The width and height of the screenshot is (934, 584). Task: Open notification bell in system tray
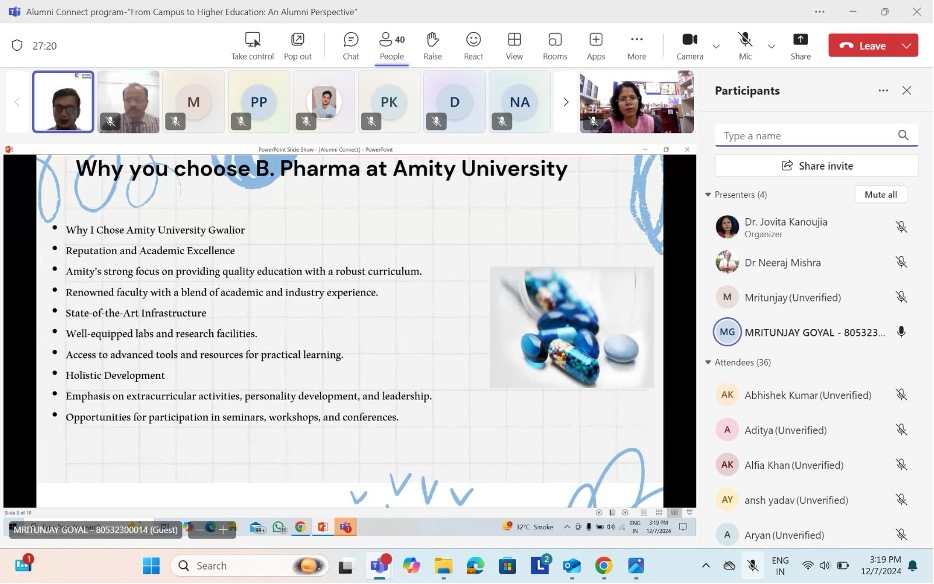913,566
